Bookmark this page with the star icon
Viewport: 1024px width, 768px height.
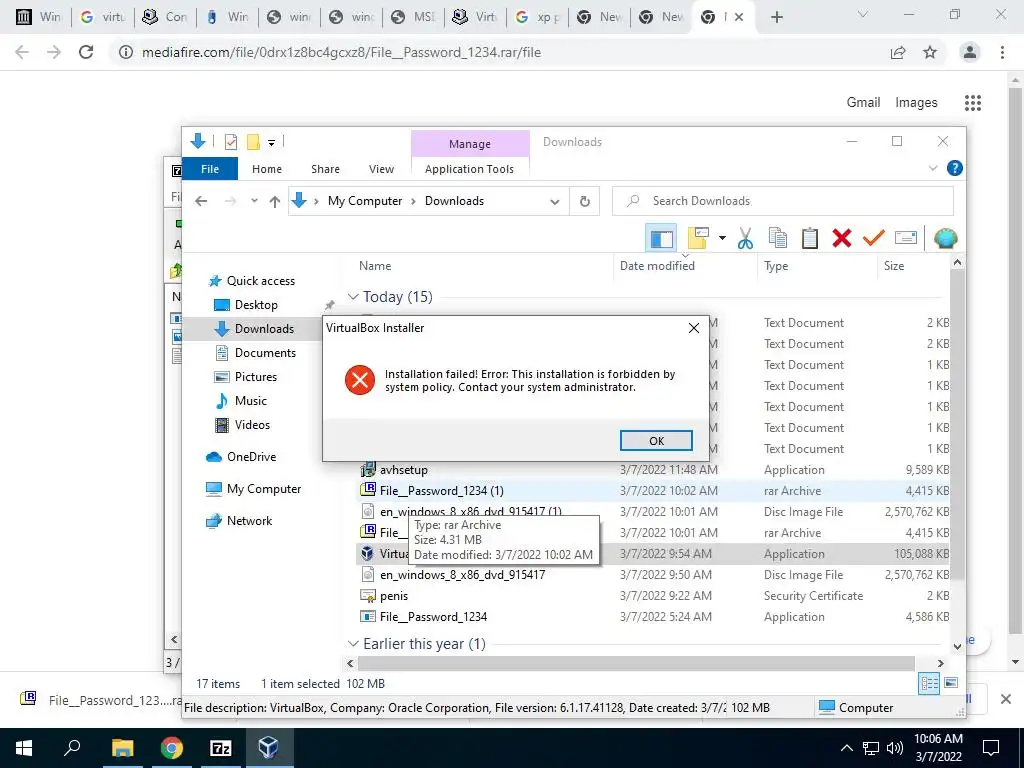(x=930, y=52)
